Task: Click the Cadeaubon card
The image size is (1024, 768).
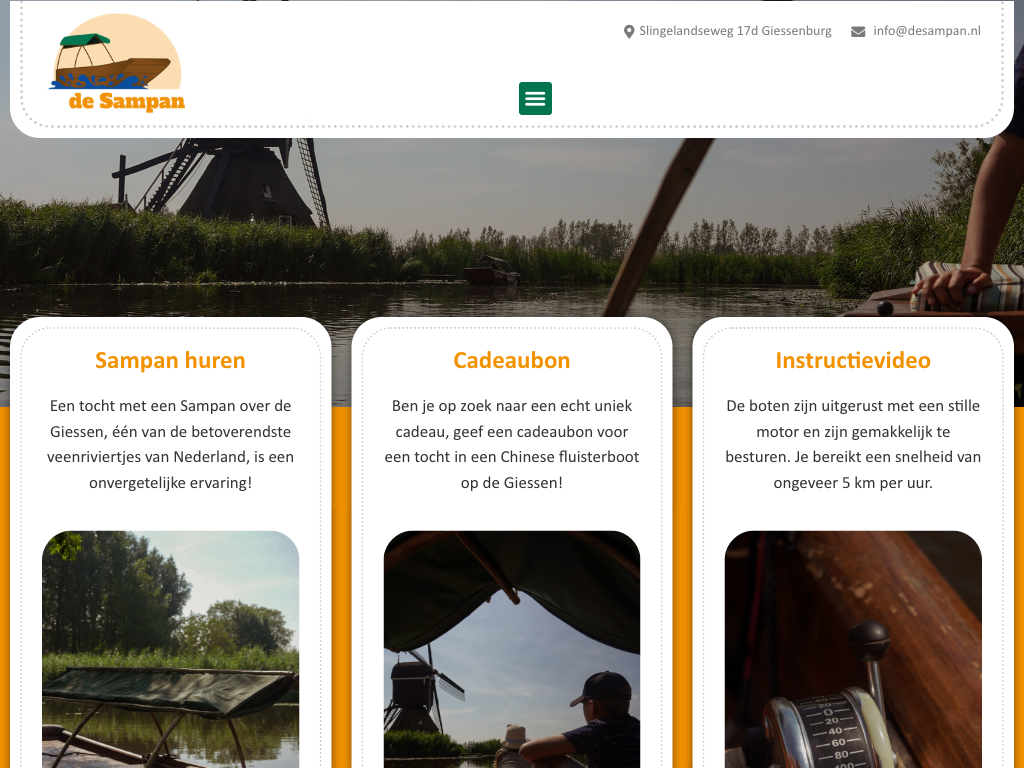Action: click(511, 542)
